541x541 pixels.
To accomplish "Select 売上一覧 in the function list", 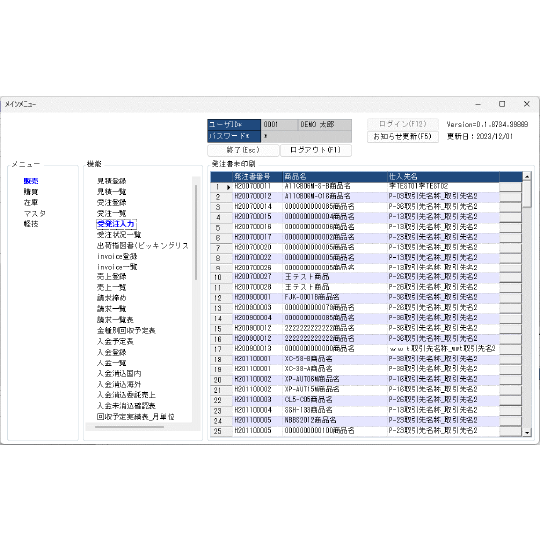I will click(x=111, y=287).
